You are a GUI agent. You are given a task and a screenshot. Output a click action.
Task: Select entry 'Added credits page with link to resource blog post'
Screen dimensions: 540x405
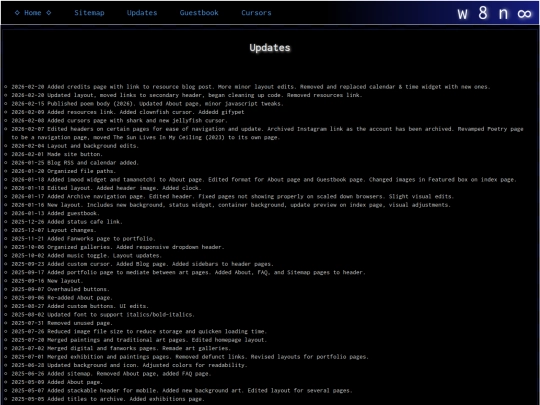(250, 87)
